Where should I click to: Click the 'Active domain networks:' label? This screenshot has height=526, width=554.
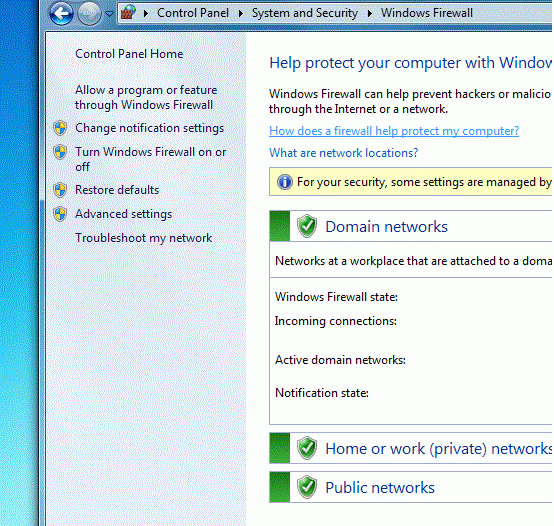click(x=340, y=360)
